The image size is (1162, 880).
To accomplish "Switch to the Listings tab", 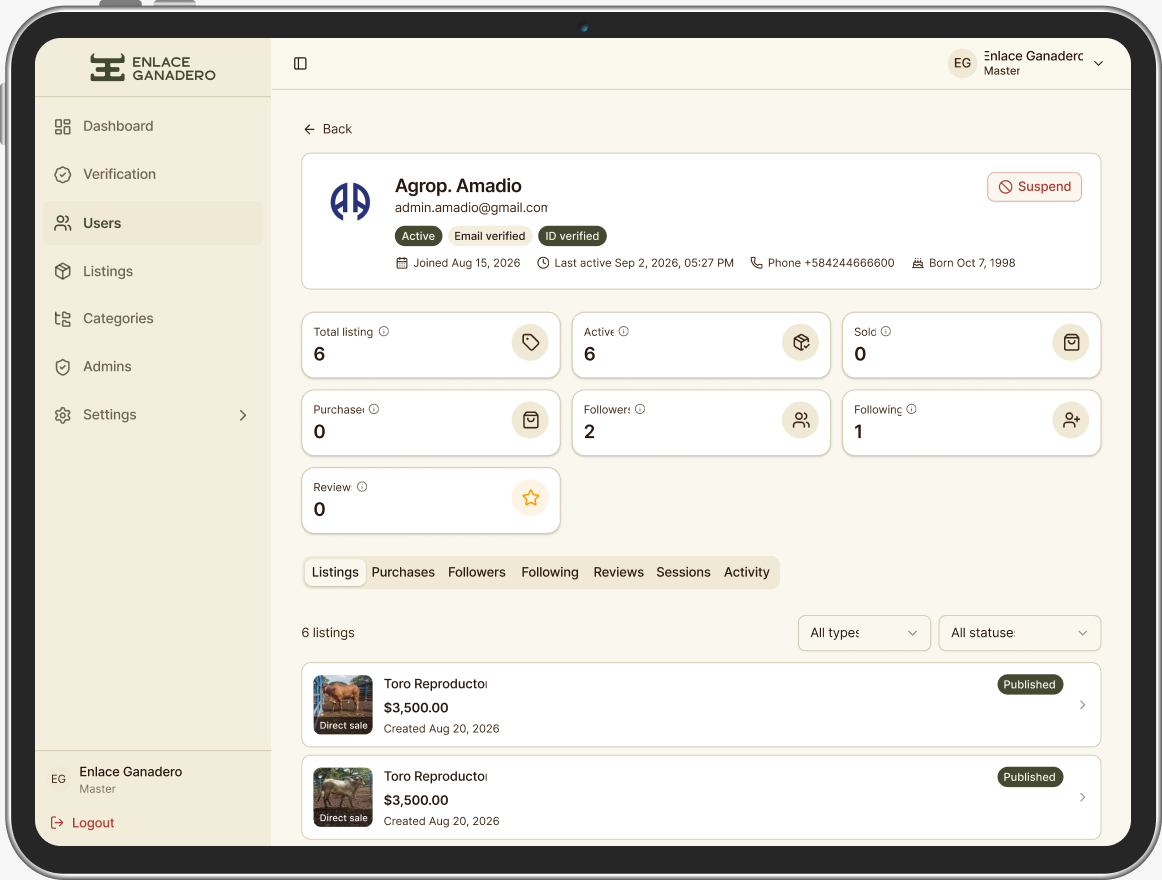I will [x=335, y=572].
